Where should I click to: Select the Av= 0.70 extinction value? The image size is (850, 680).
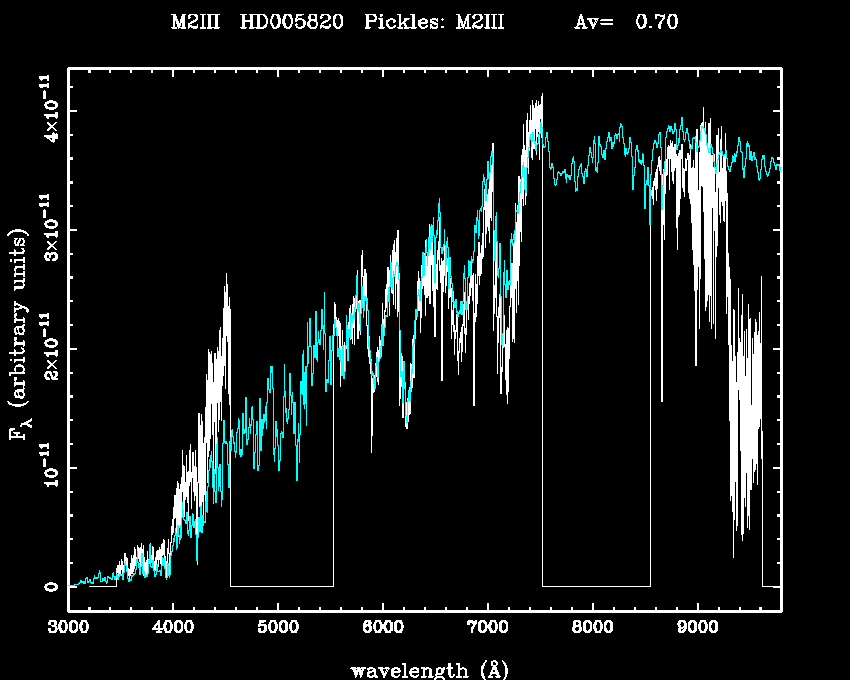tap(627, 22)
